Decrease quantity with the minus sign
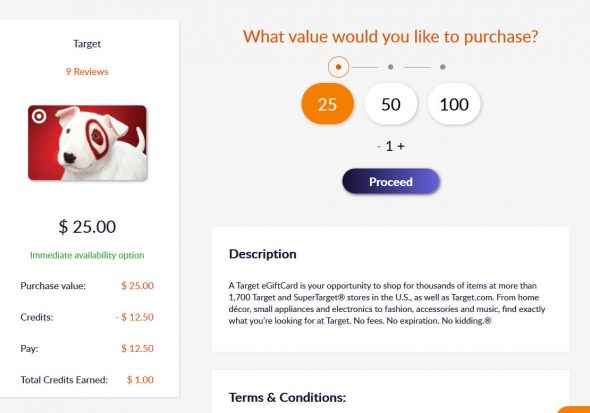The height and width of the screenshot is (413, 590). [379, 146]
